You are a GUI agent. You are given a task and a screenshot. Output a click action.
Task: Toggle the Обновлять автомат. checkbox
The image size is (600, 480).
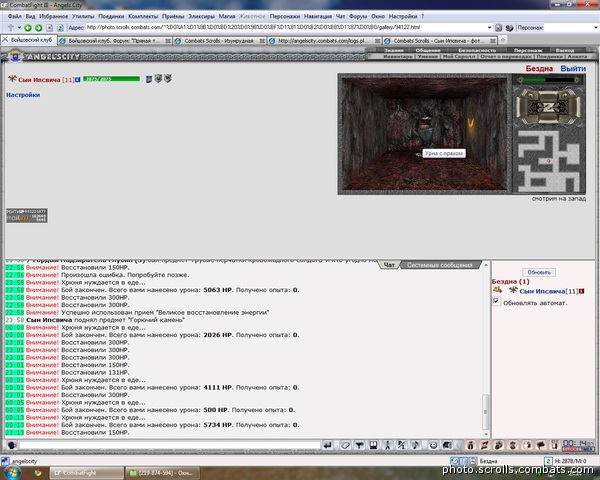[496, 302]
